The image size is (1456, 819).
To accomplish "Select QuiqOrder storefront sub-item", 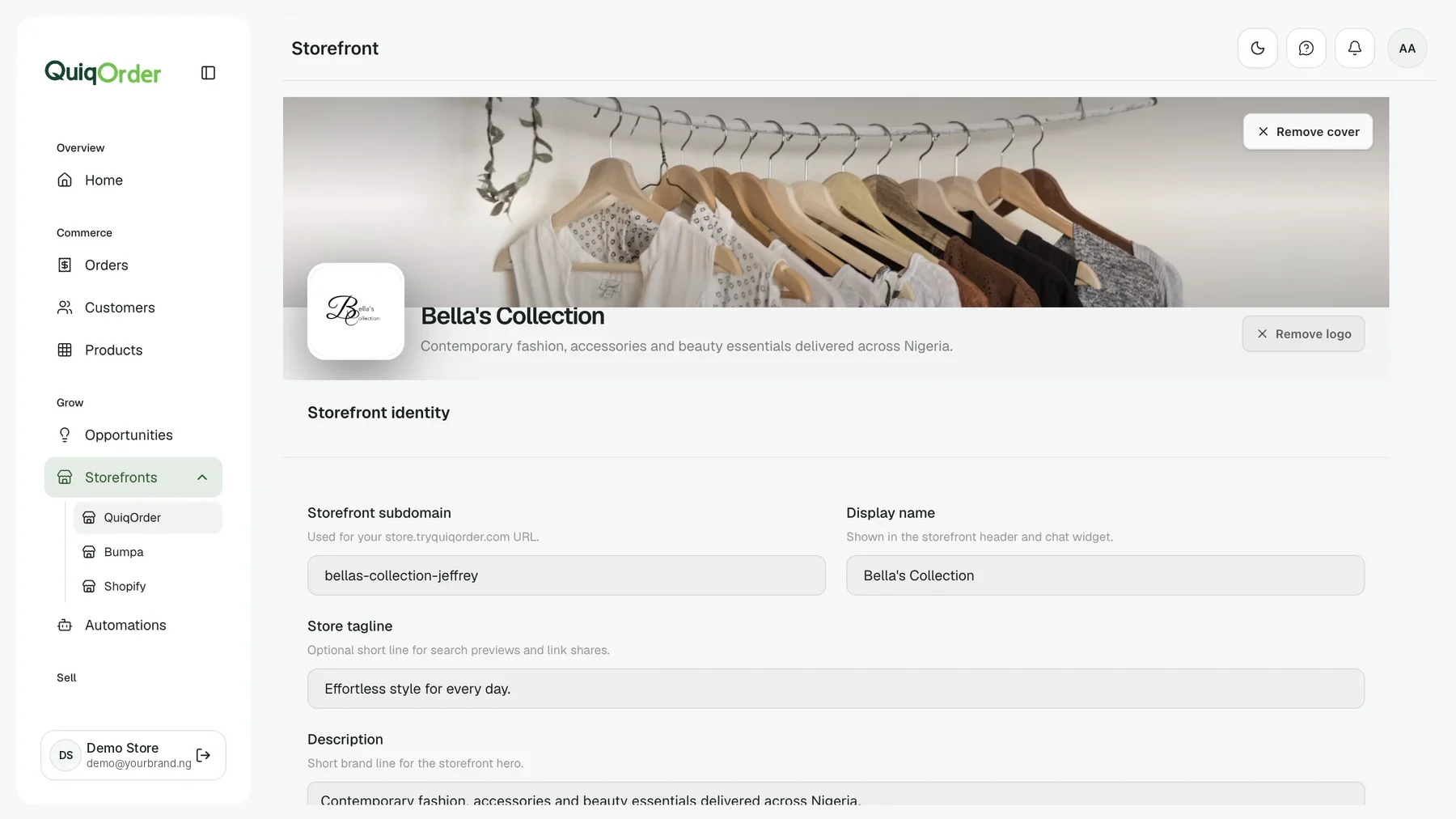I will point(148,518).
